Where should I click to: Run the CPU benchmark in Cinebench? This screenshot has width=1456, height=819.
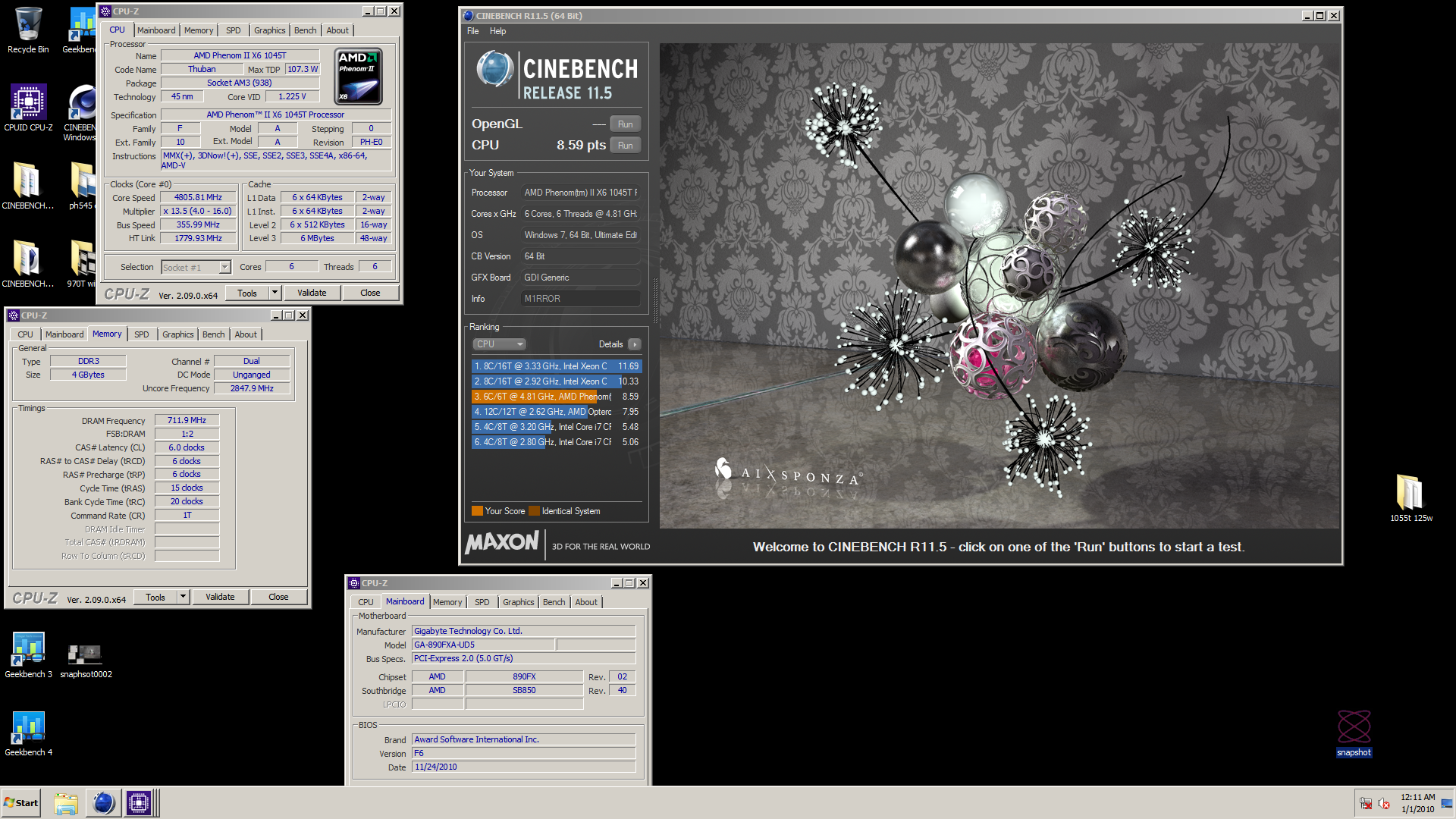(x=626, y=146)
